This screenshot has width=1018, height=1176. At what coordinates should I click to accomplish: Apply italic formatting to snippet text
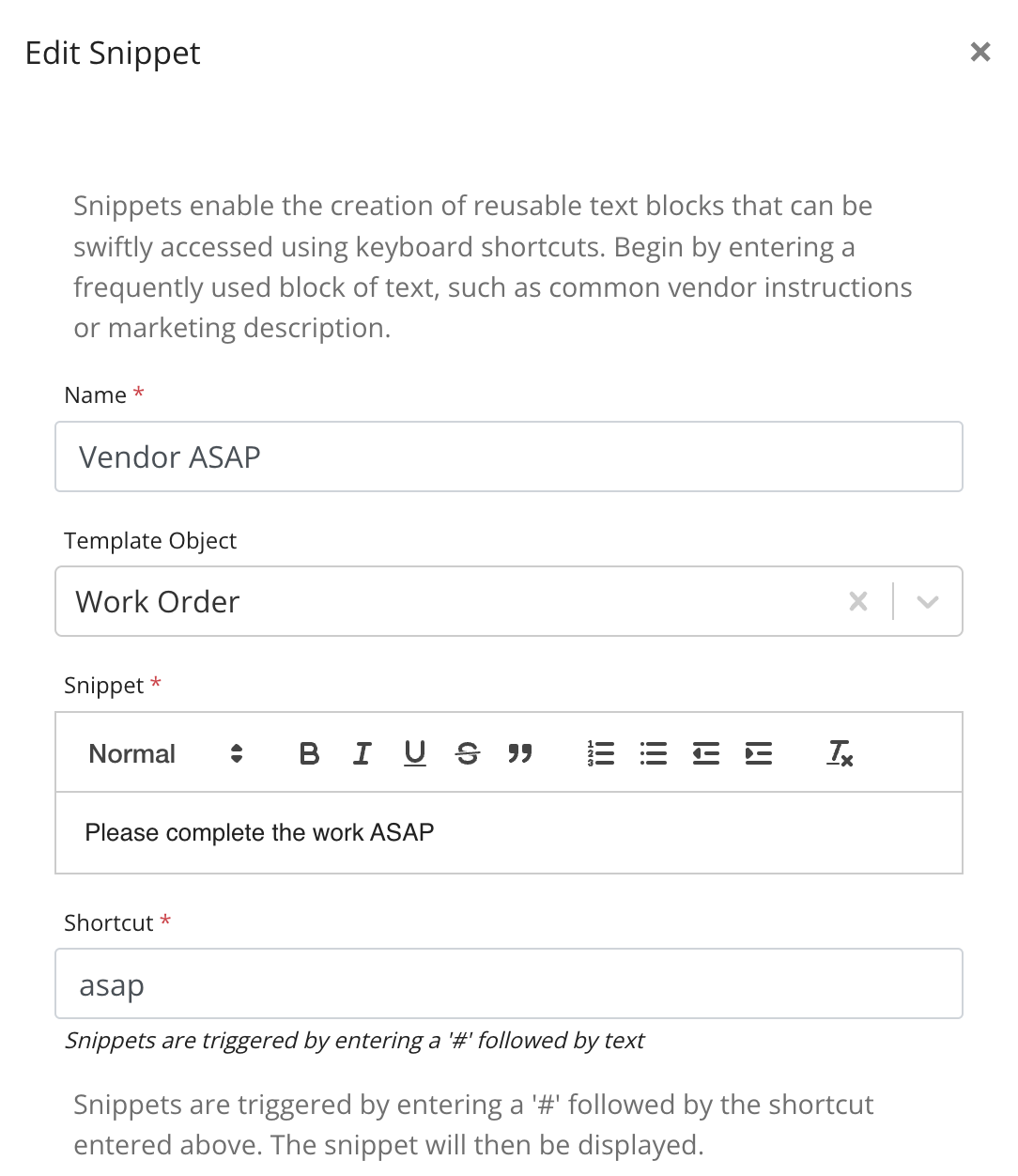362,752
